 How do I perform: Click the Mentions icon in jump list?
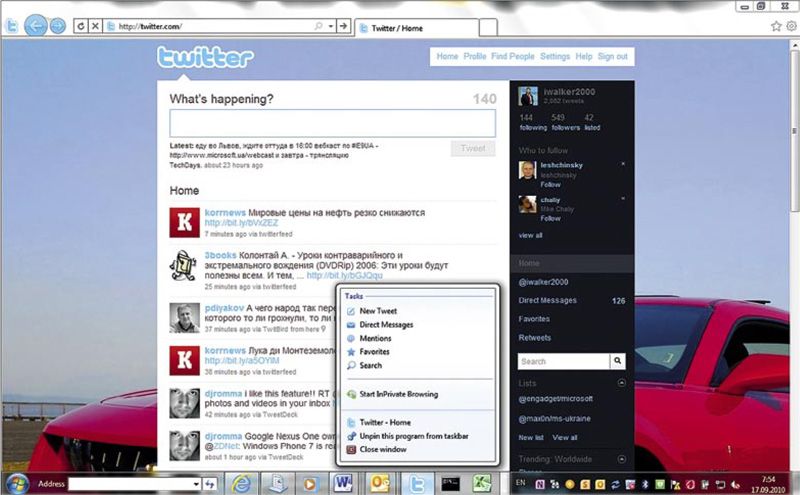tap(350, 339)
